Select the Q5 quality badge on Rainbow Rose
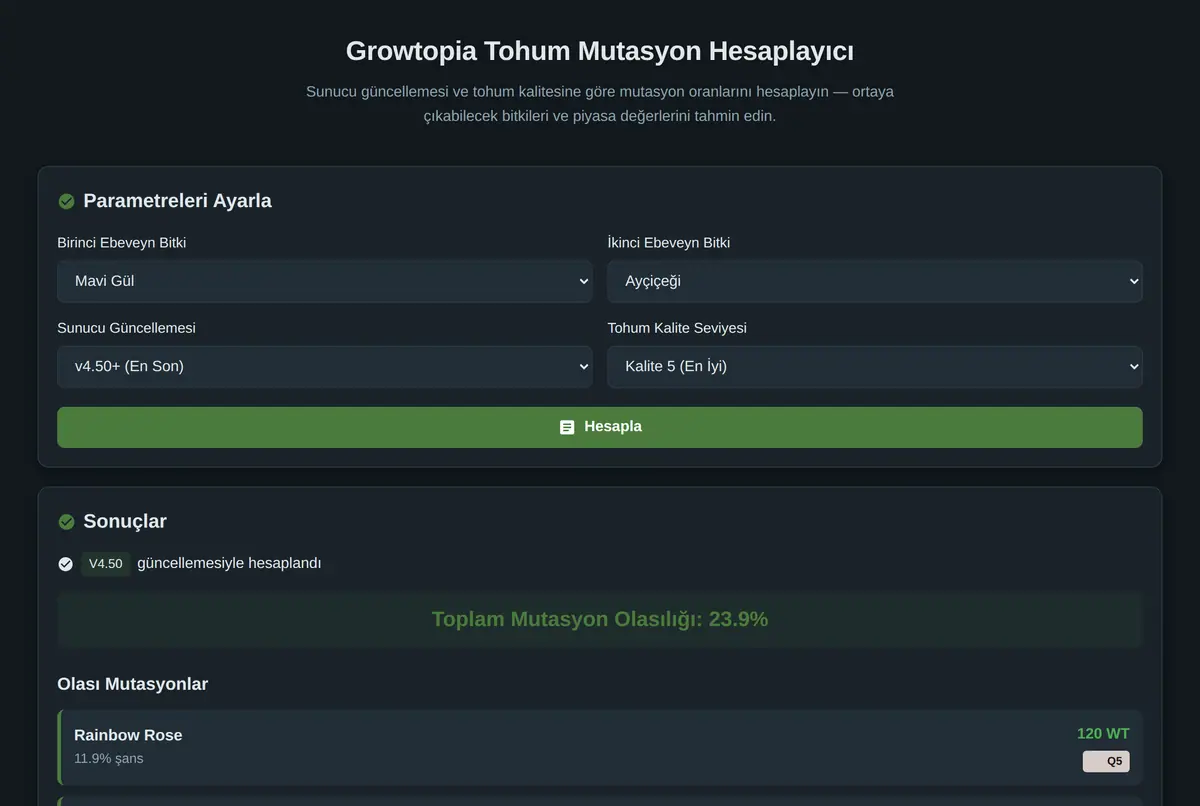 pyautogui.click(x=1106, y=761)
